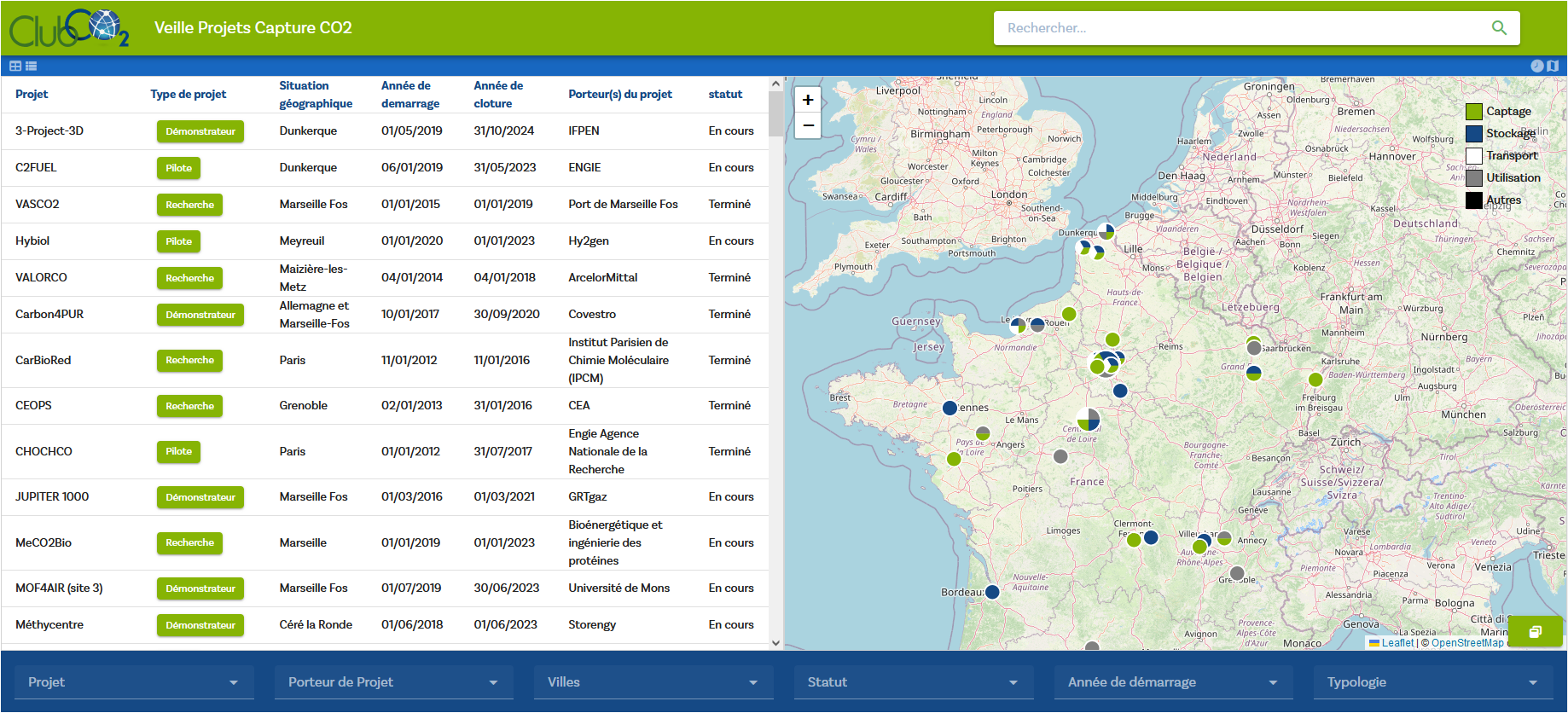The image size is (1568, 713).
Task: Select the VALORCO project name
Action: 41,278
